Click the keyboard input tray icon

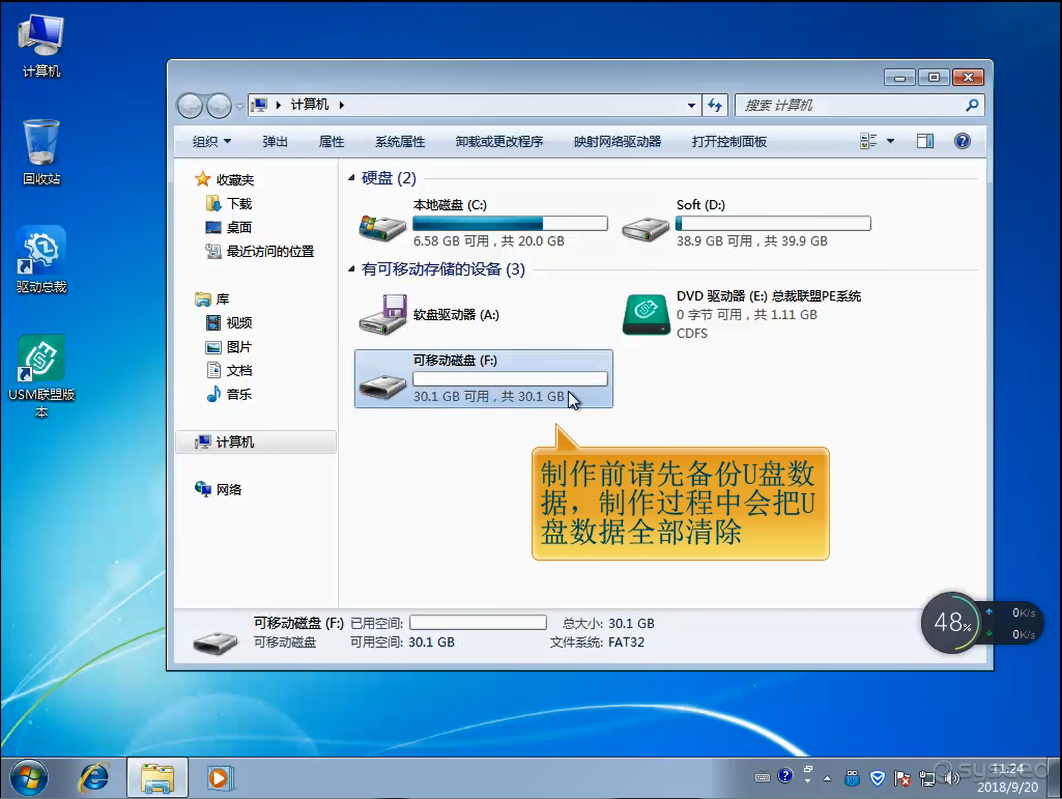tap(762, 777)
